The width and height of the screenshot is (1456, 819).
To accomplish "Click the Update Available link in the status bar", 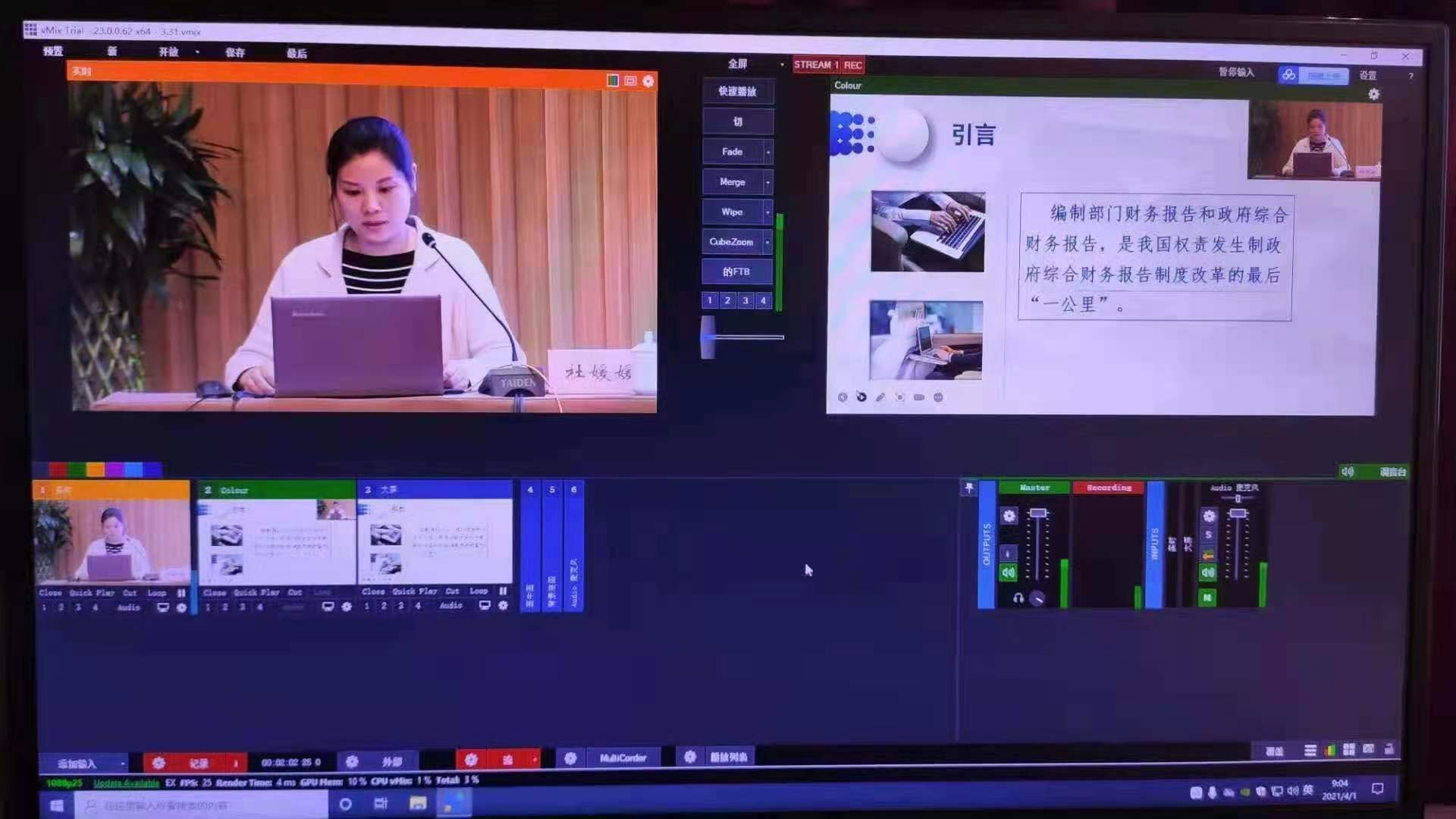I will pos(126,783).
